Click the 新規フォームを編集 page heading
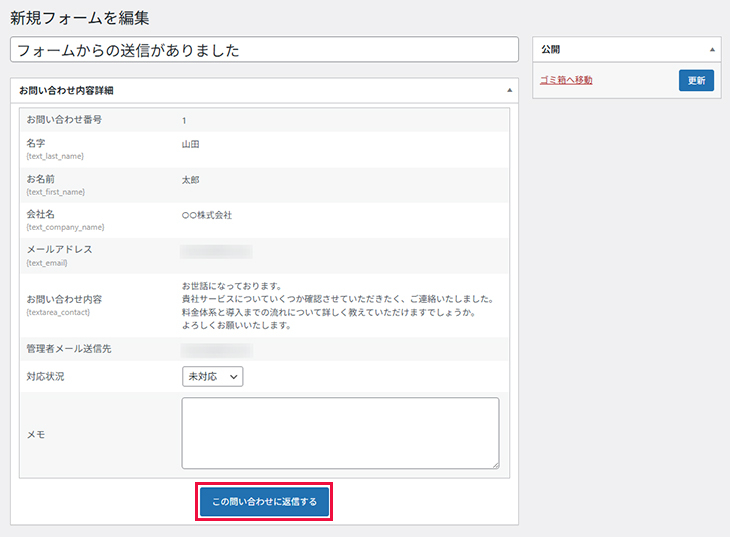The image size is (730, 537). click(80, 17)
